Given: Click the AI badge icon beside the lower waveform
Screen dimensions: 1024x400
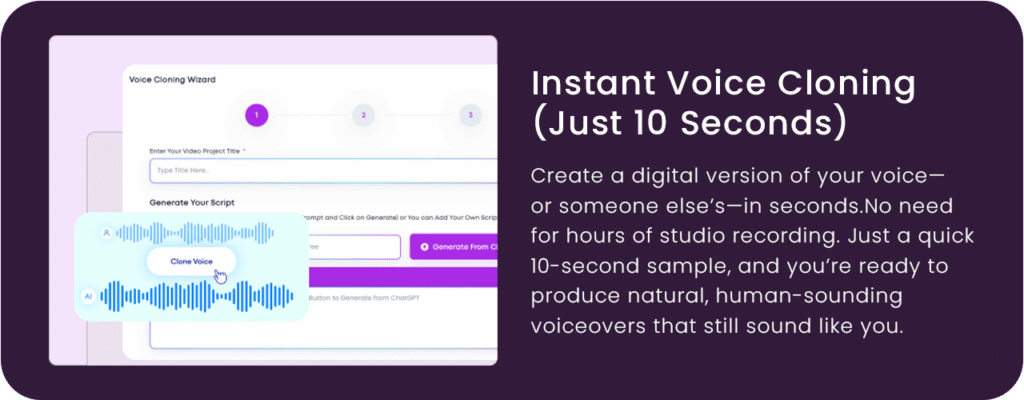Looking at the screenshot, I should [x=88, y=296].
